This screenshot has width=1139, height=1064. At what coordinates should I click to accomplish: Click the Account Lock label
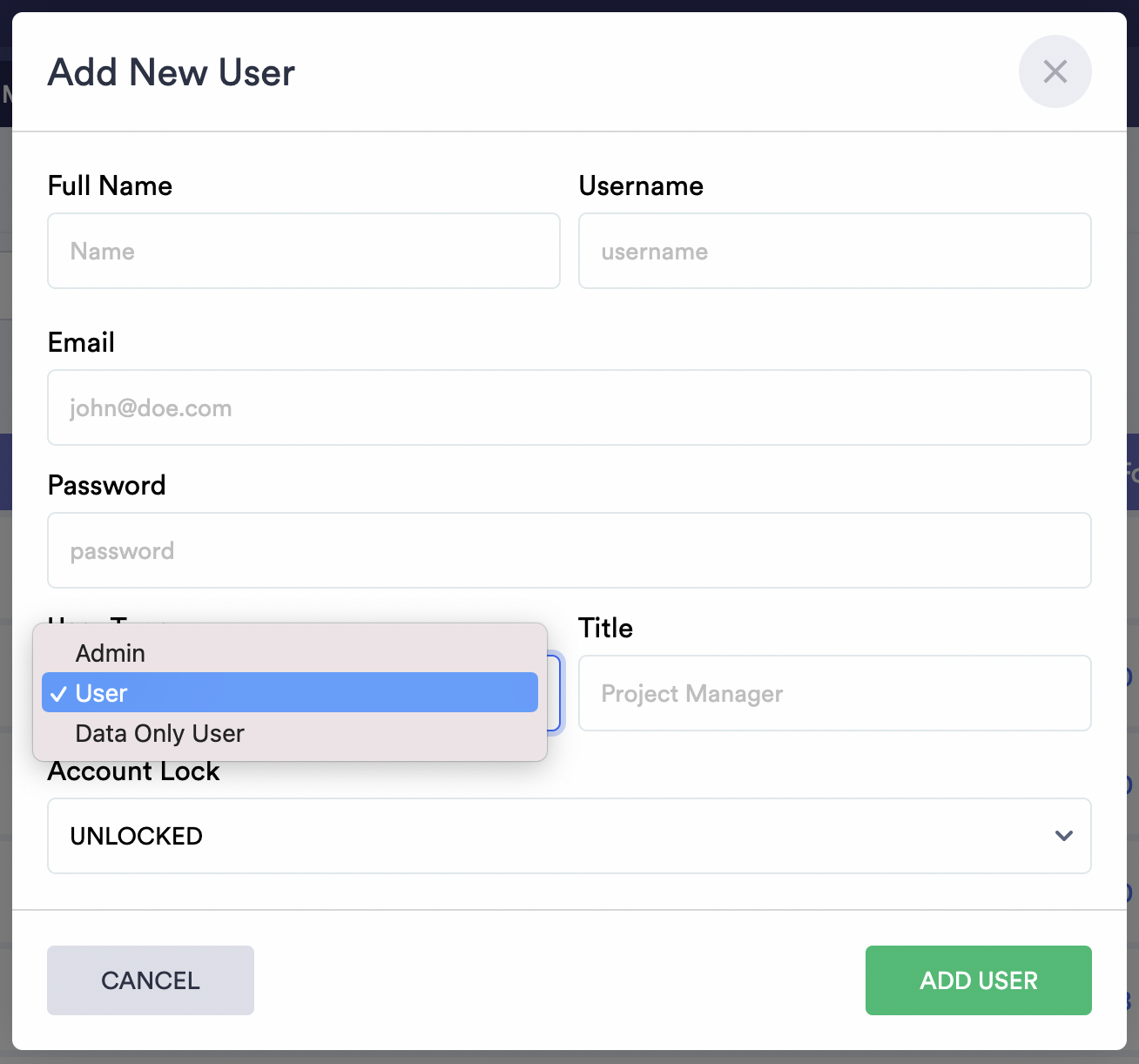tap(133, 772)
